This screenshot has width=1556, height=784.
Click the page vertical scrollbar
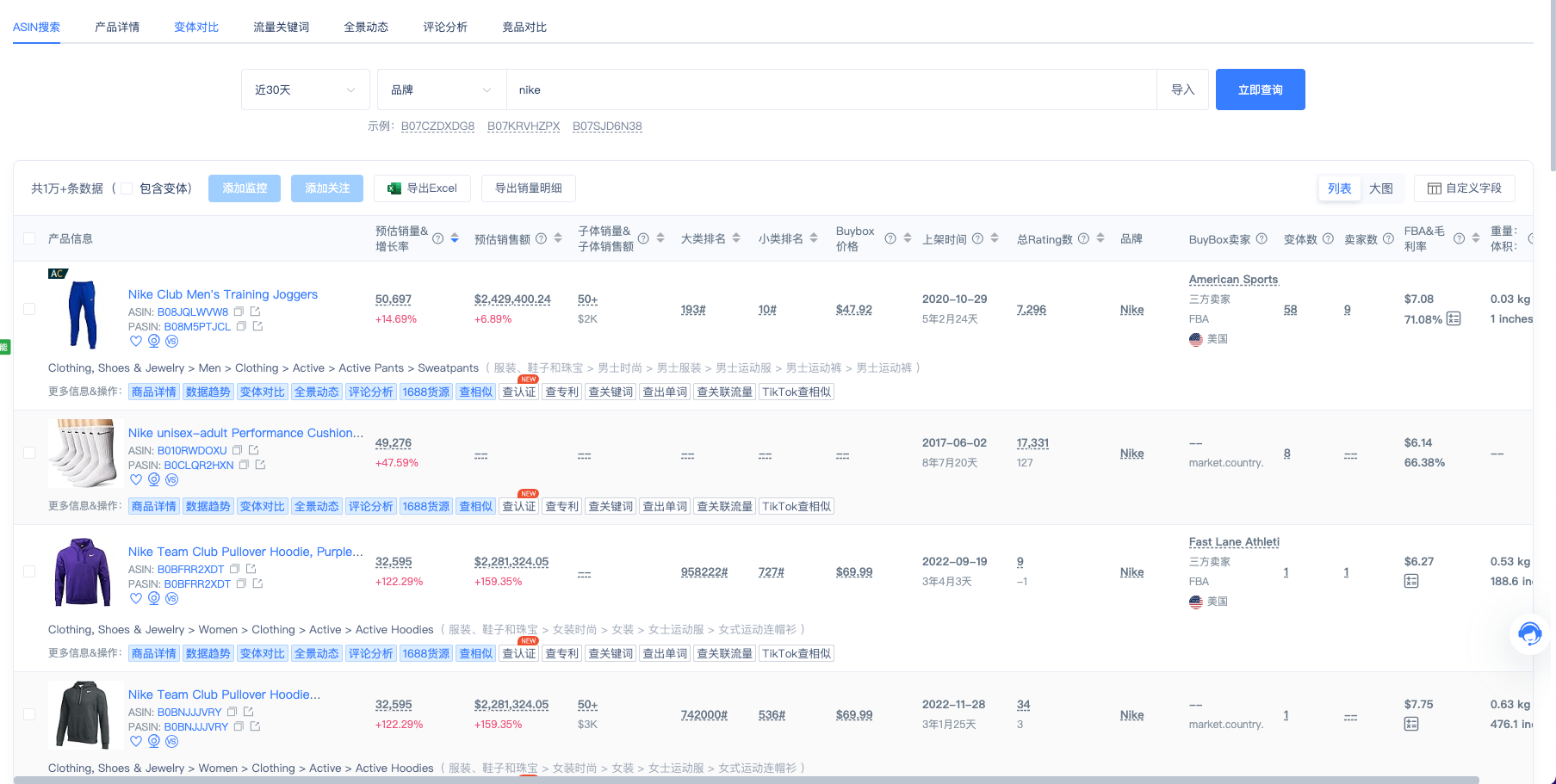coord(1552,86)
